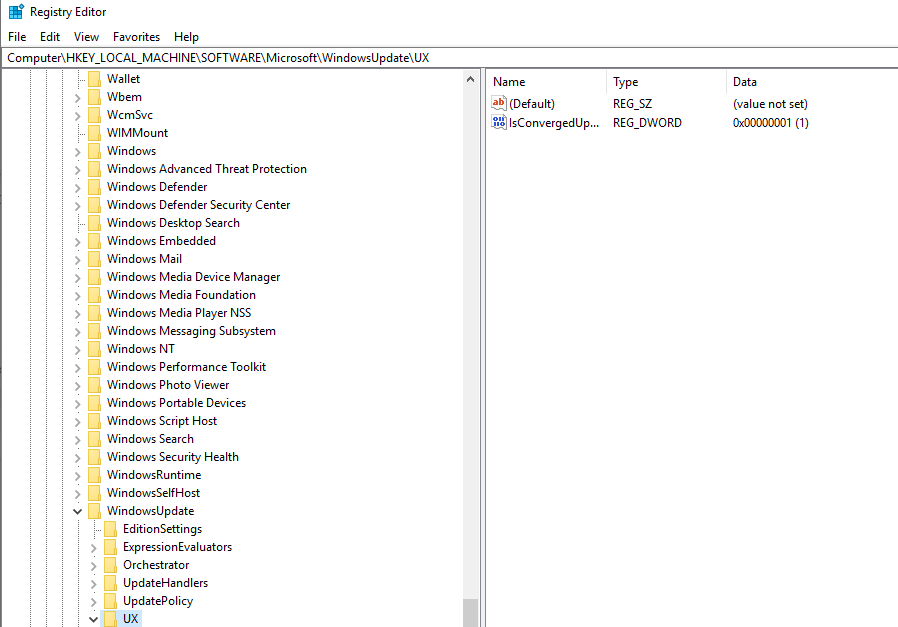The image size is (898, 627).
Task: Expand the WcmSvc key
Action: pos(77,116)
